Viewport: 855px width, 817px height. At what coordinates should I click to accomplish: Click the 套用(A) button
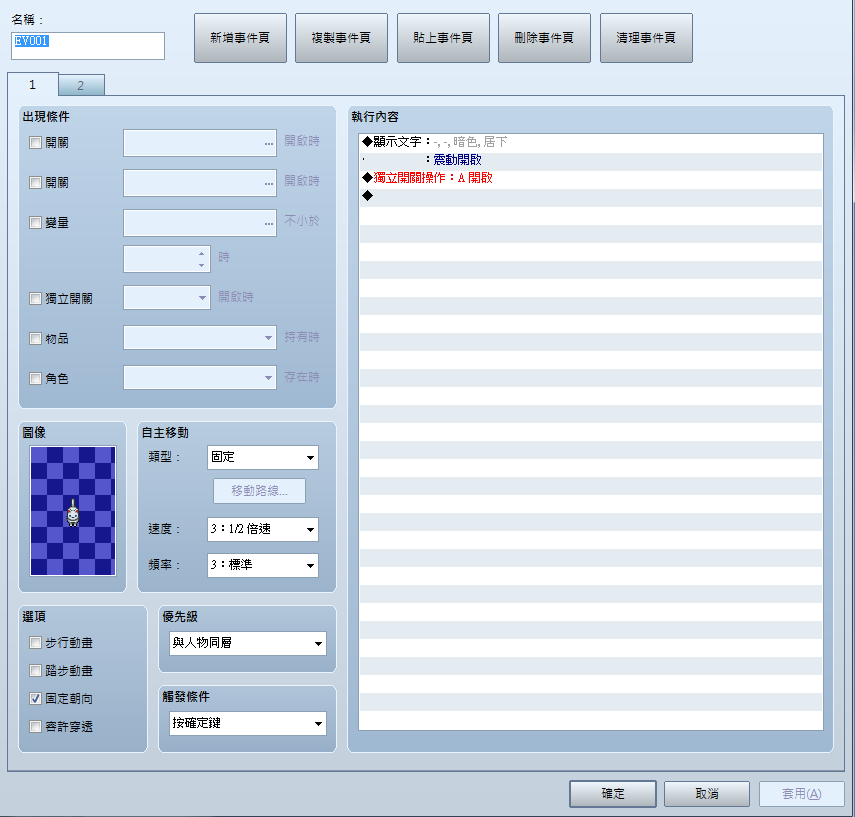802,794
